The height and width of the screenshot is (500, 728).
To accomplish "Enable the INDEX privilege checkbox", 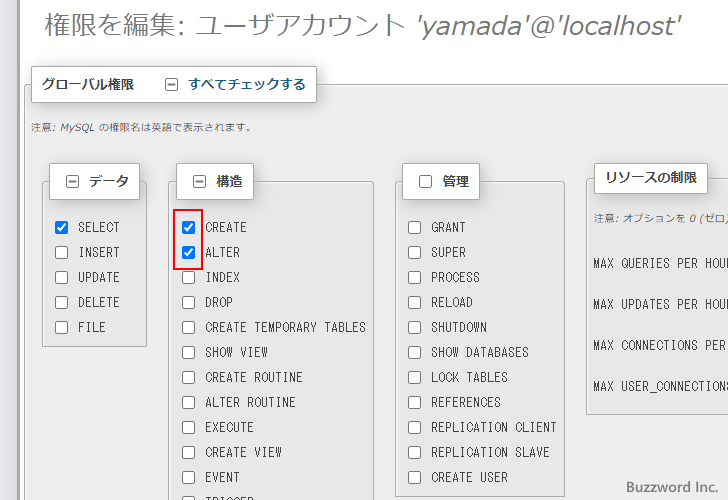I will point(188,278).
